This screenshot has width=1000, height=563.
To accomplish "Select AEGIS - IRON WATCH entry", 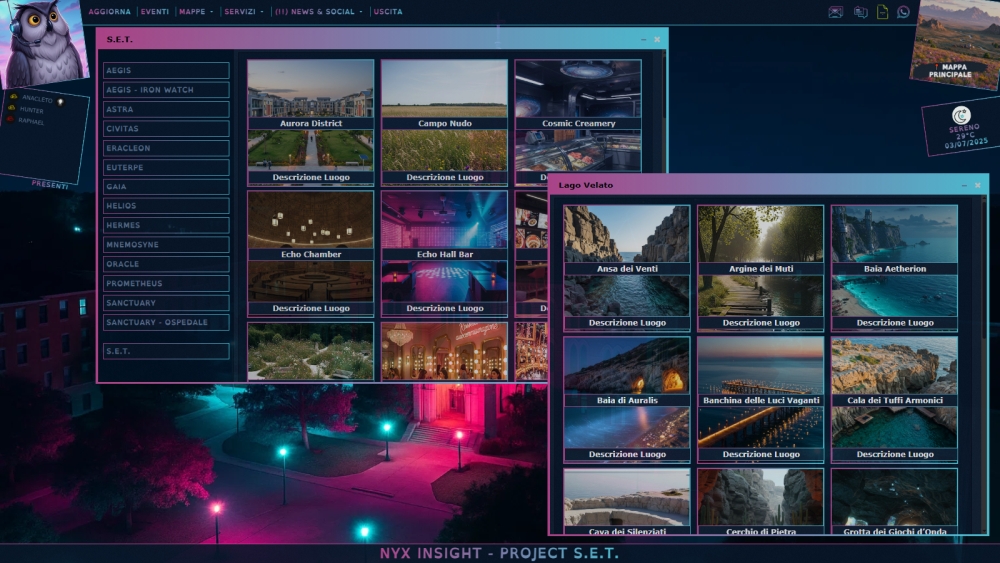I will tap(166, 90).
